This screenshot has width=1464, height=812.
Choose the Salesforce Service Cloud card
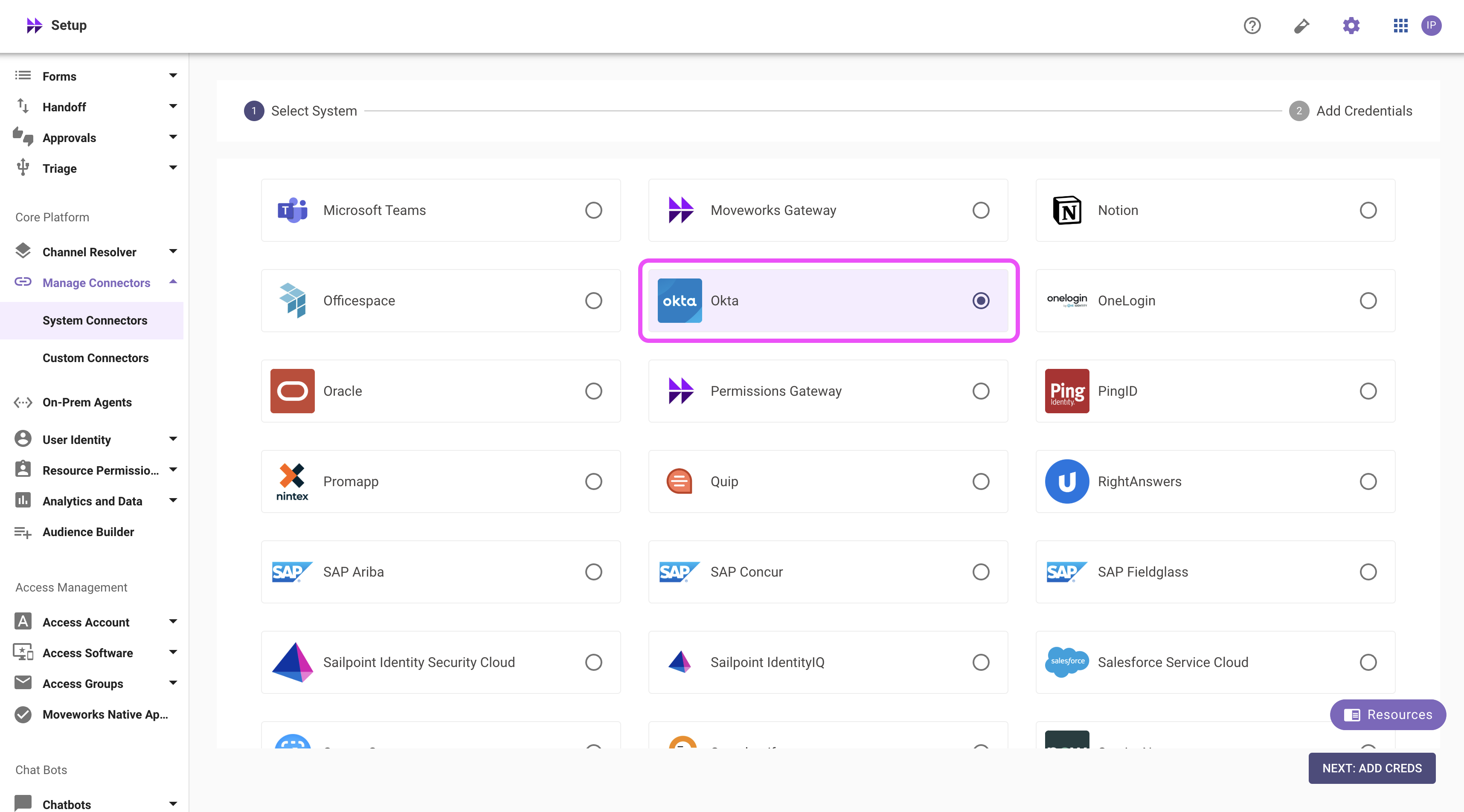(x=1215, y=662)
